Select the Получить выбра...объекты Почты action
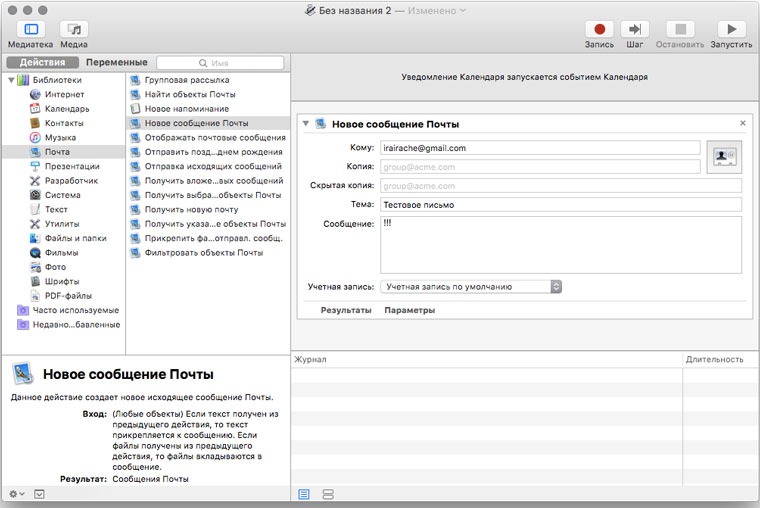Image resolution: width=760 pixels, height=508 pixels. click(x=208, y=195)
